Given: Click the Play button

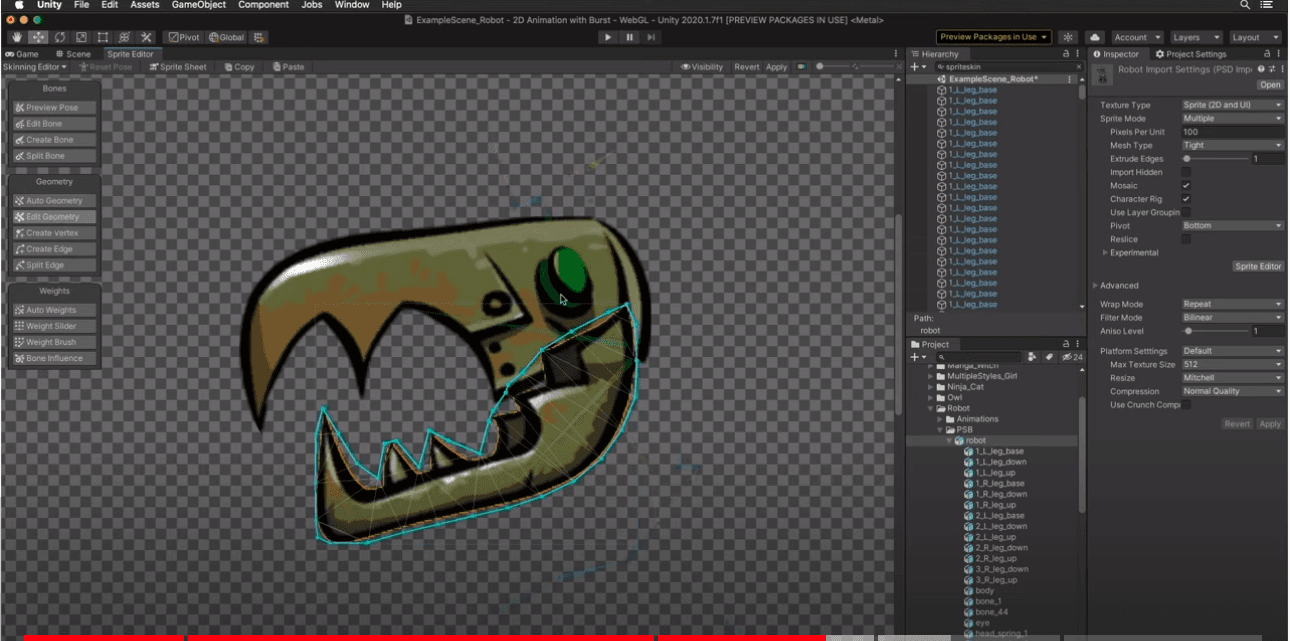Looking at the screenshot, I should [x=608, y=37].
